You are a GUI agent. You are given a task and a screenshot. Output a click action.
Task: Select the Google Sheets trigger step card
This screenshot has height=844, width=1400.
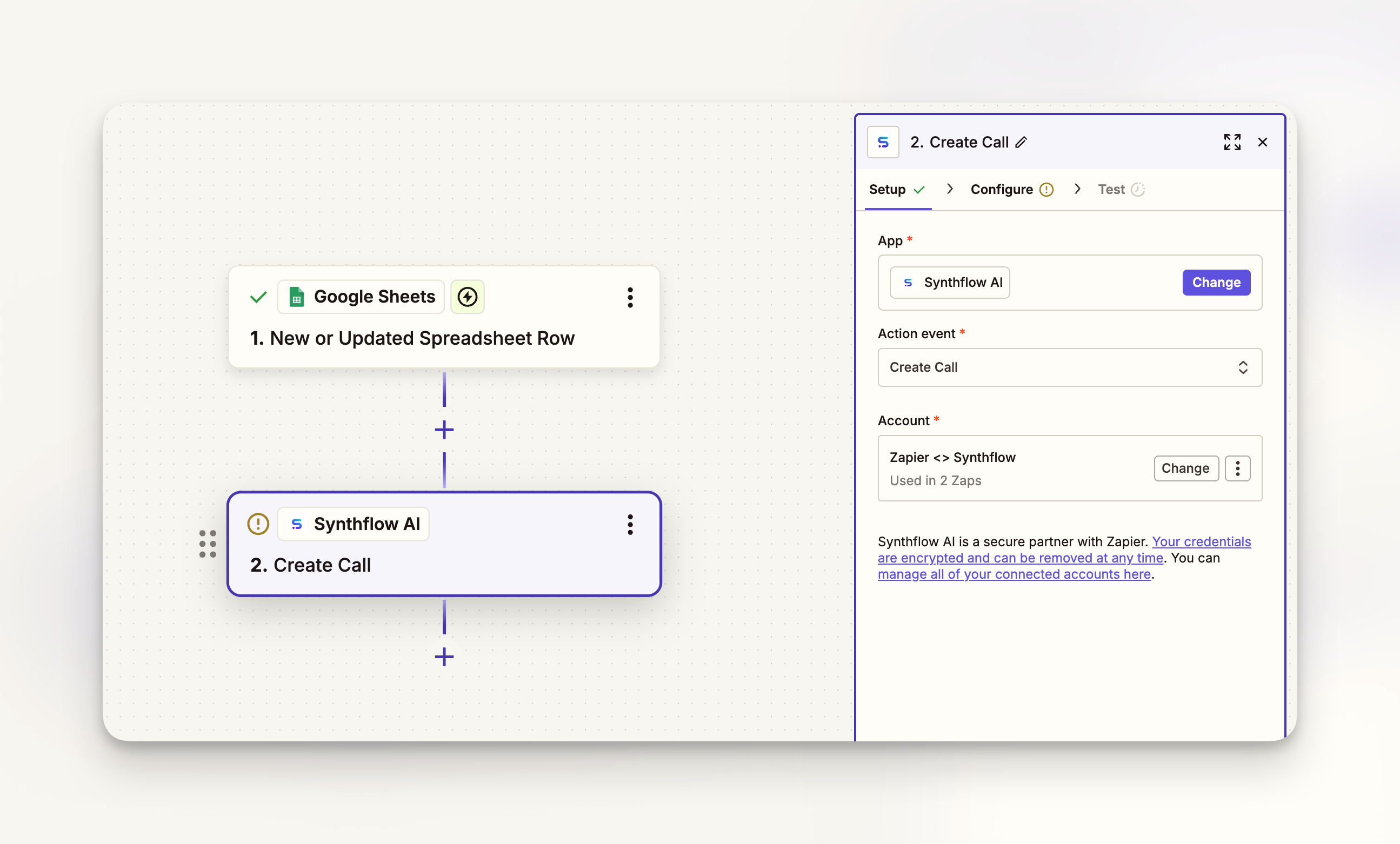[443, 338]
